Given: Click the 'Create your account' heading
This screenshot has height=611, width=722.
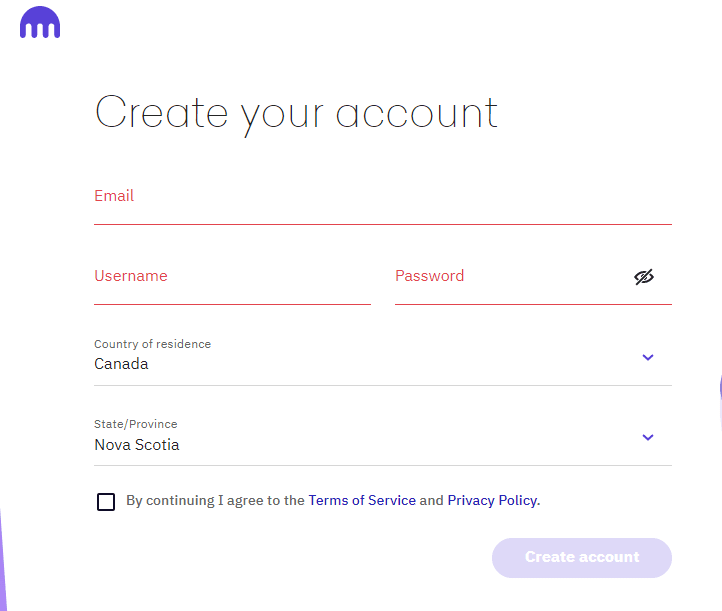Looking at the screenshot, I should pyautogui.click(x=296, y=112).
